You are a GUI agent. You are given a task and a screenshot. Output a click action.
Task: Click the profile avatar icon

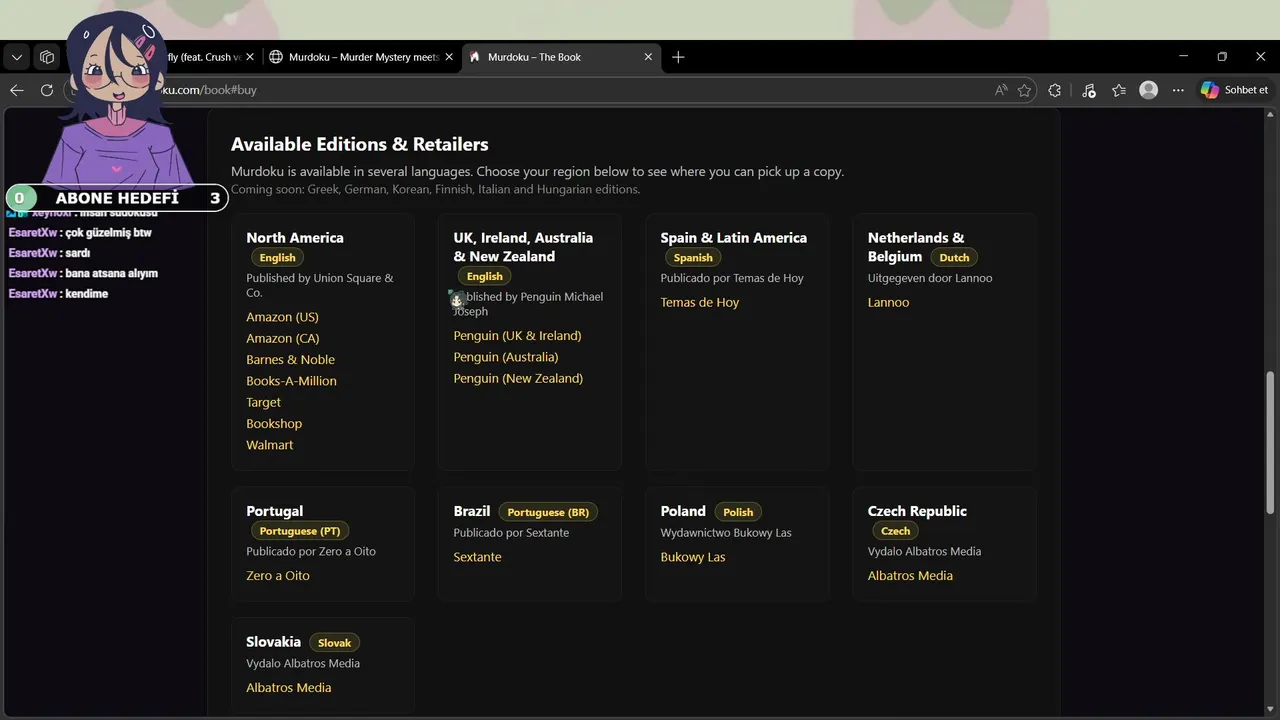click(1149, 90)
